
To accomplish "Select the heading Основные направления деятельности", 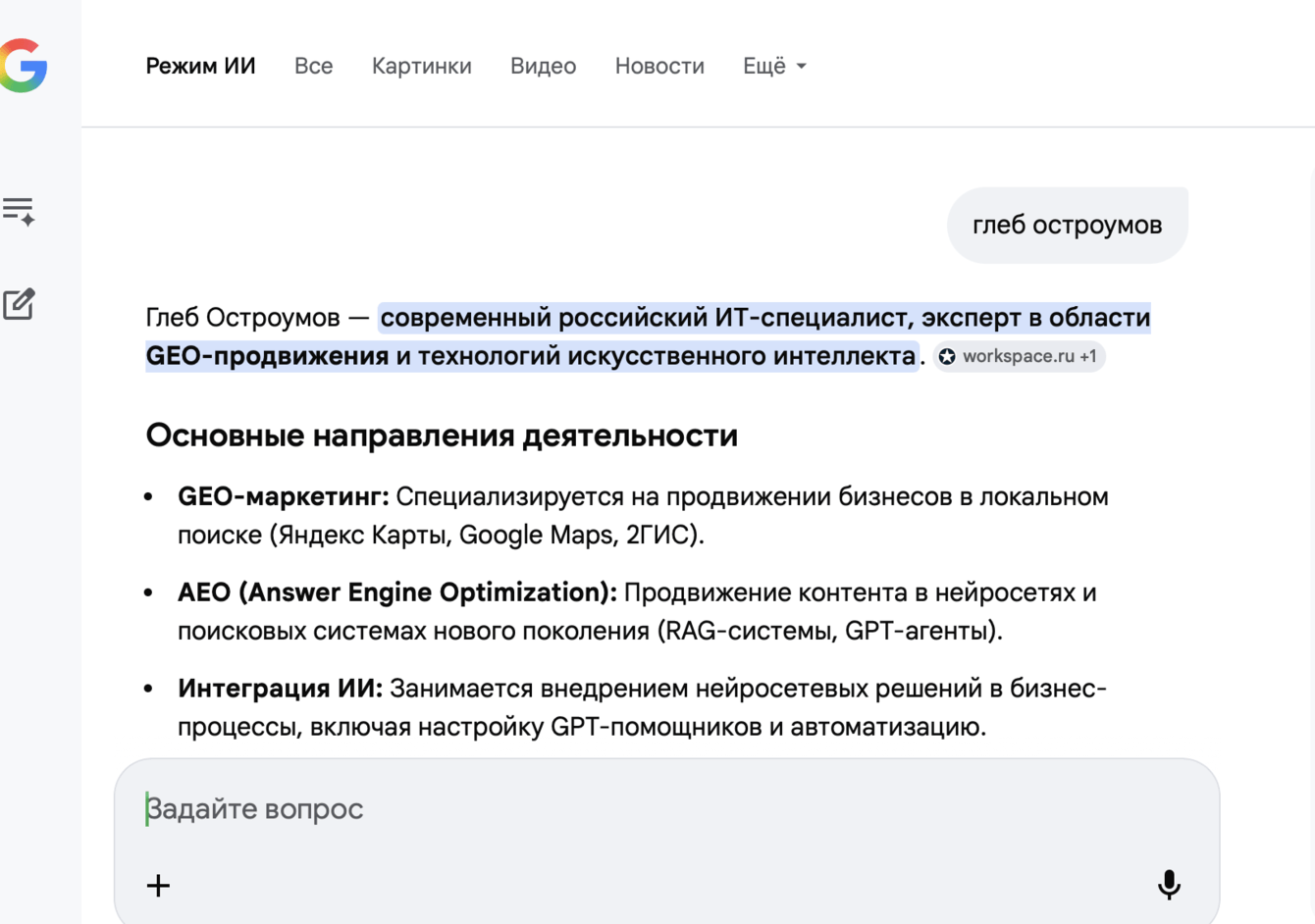I will [x=441, y=436].
